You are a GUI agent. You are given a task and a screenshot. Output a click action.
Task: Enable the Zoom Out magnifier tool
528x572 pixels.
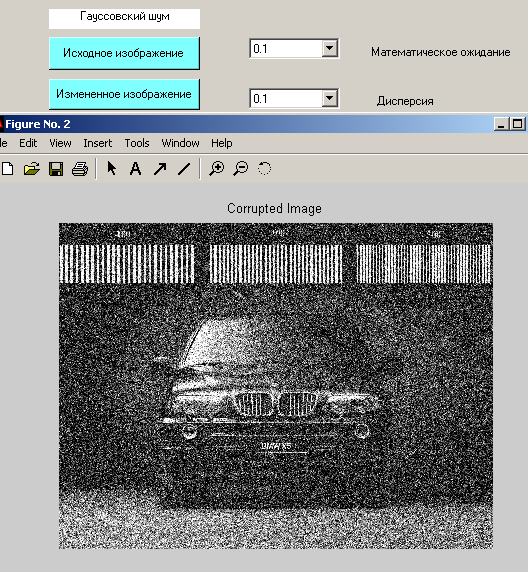point(241,169)
